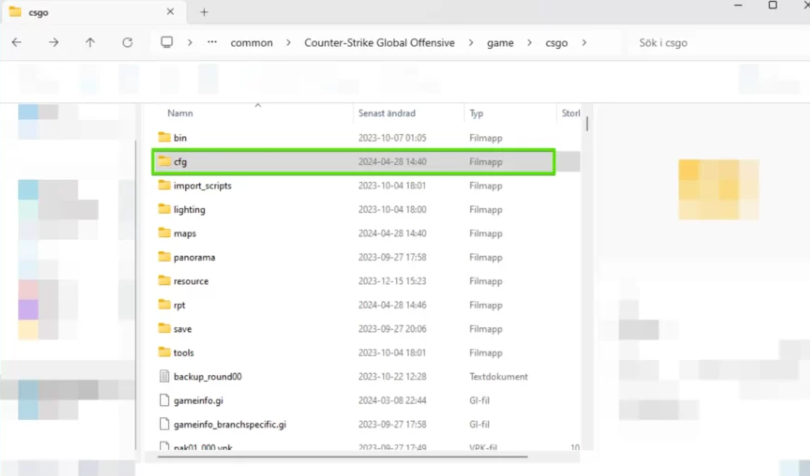Viewport: 810px width, 476px height.
Task: Select the resource folder icon
Action: click(164, 280)
